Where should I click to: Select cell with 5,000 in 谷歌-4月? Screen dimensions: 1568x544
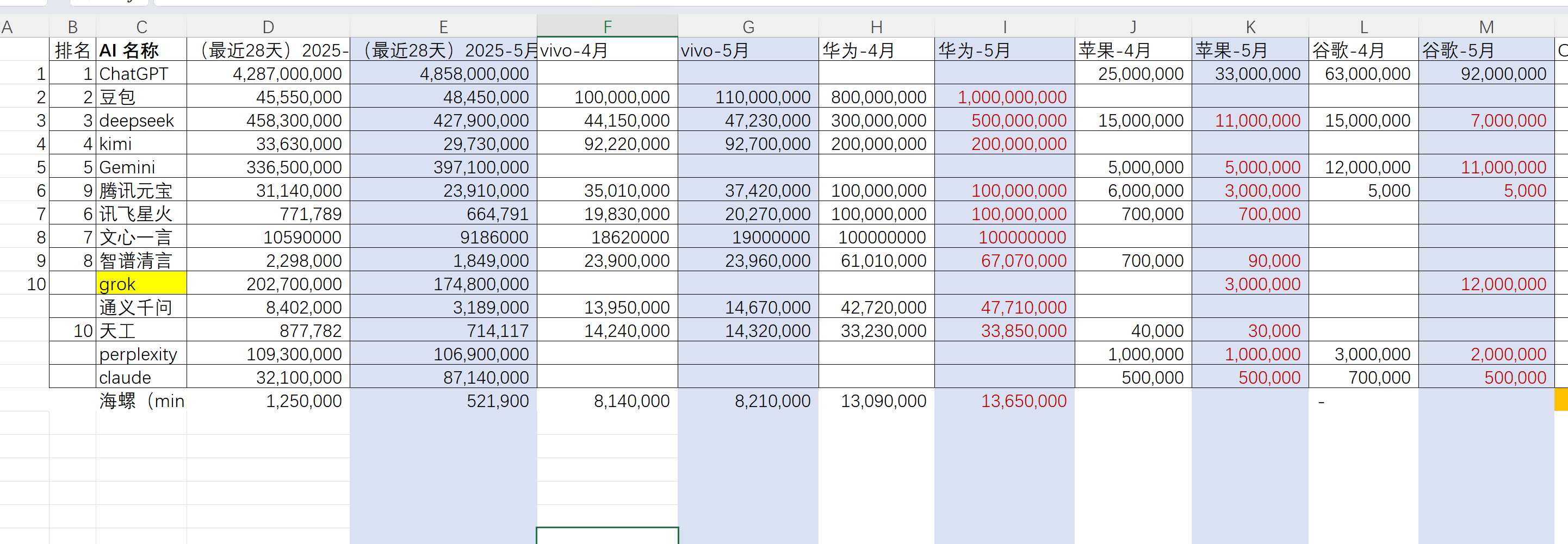pos(1364,190)
